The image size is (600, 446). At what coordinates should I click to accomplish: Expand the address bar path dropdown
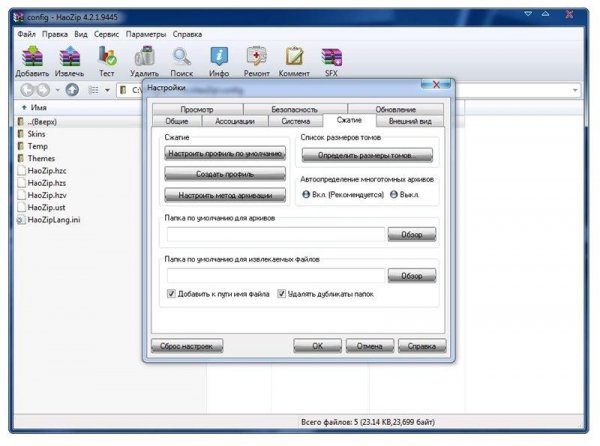(x=575, y=90)
